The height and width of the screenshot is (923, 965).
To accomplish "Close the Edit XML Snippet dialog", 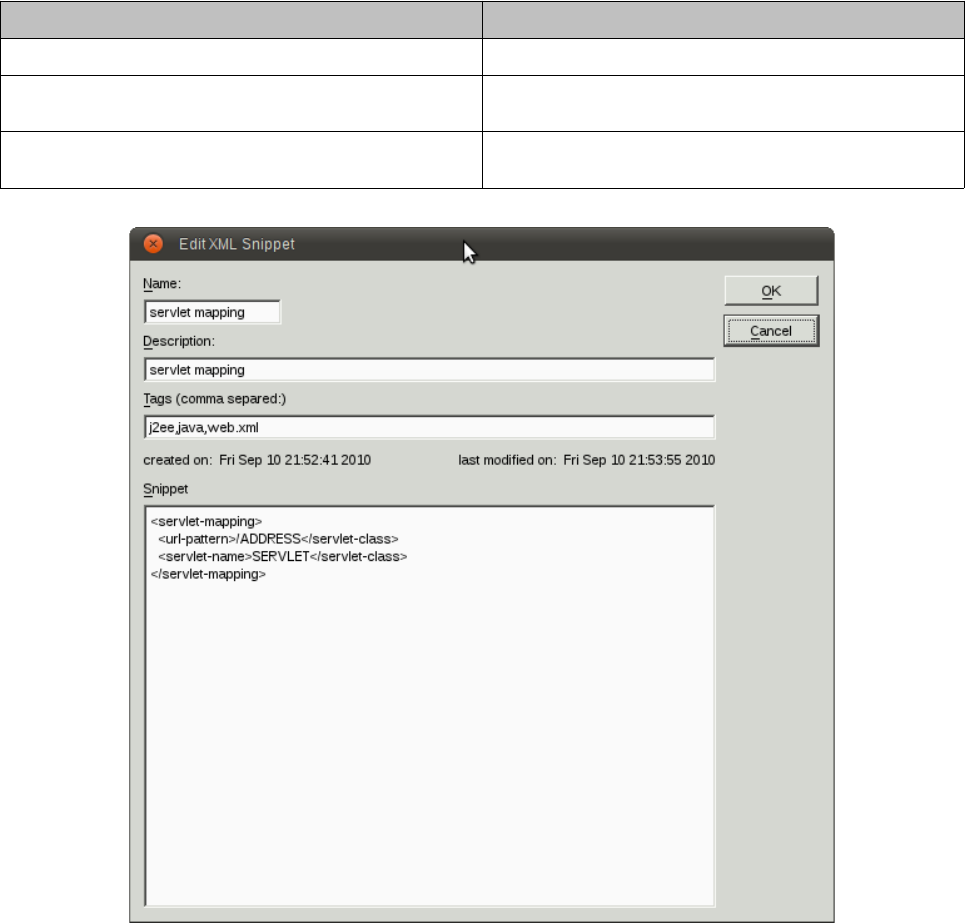I will 153,244.
